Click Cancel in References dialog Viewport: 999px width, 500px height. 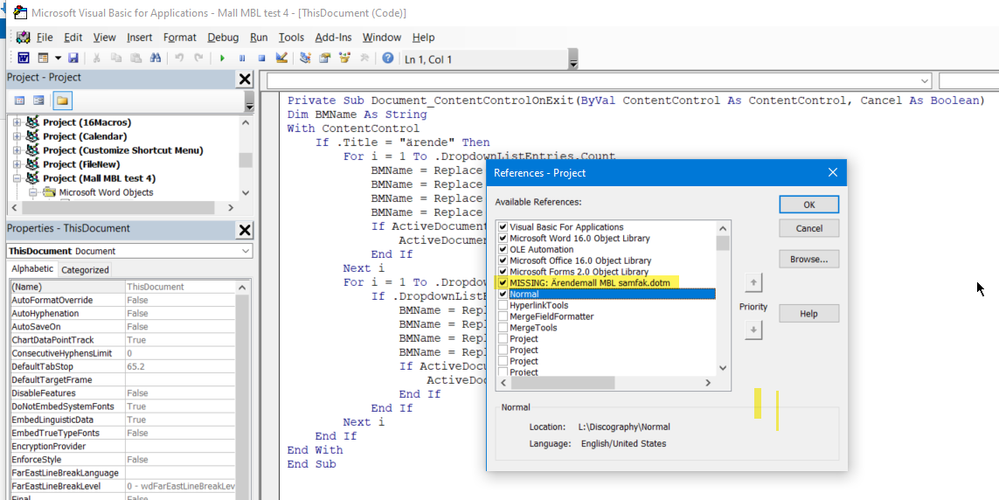coord(809,228)
